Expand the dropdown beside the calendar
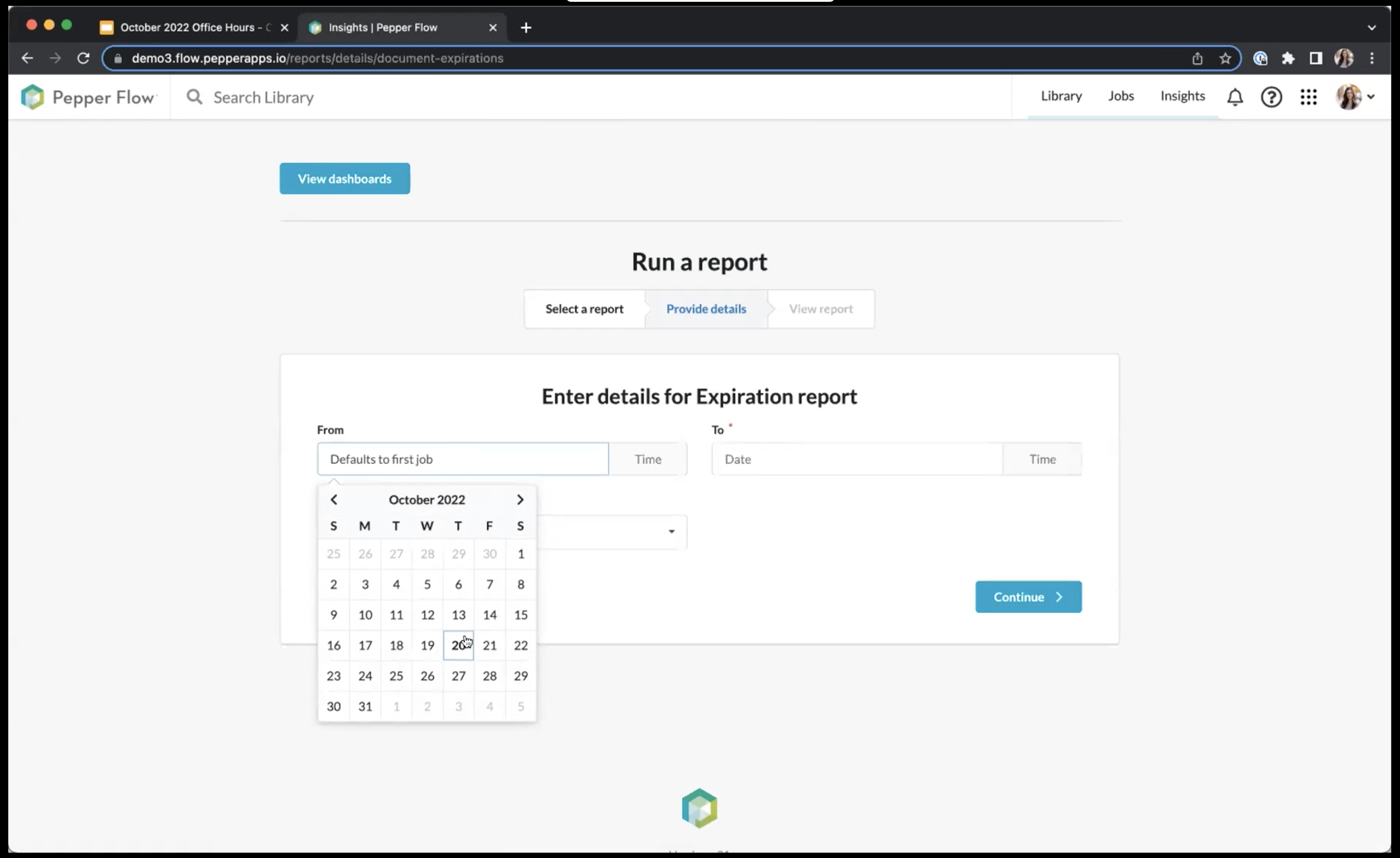1400x858 pixels. tap(671, 531)
